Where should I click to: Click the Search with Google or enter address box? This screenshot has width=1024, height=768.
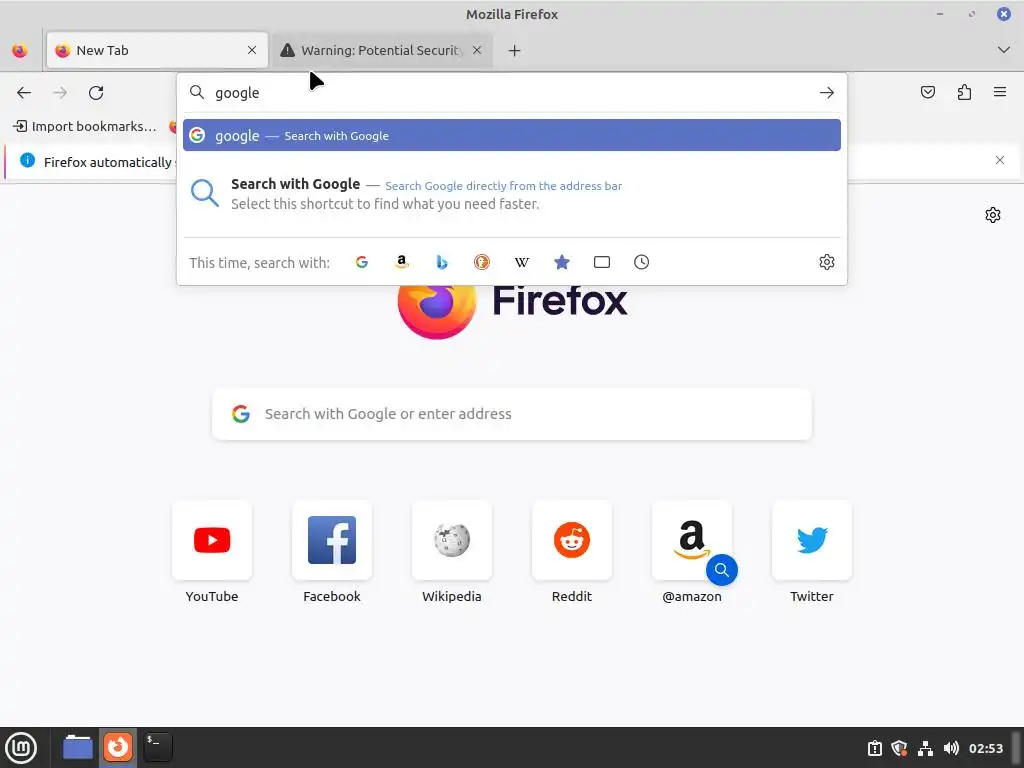click(x=512, y=414)
